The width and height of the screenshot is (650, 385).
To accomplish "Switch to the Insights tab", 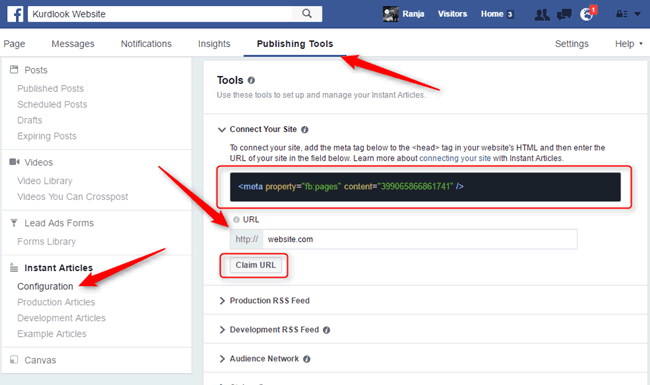I will pyautogui.click(x=214, y=44).
